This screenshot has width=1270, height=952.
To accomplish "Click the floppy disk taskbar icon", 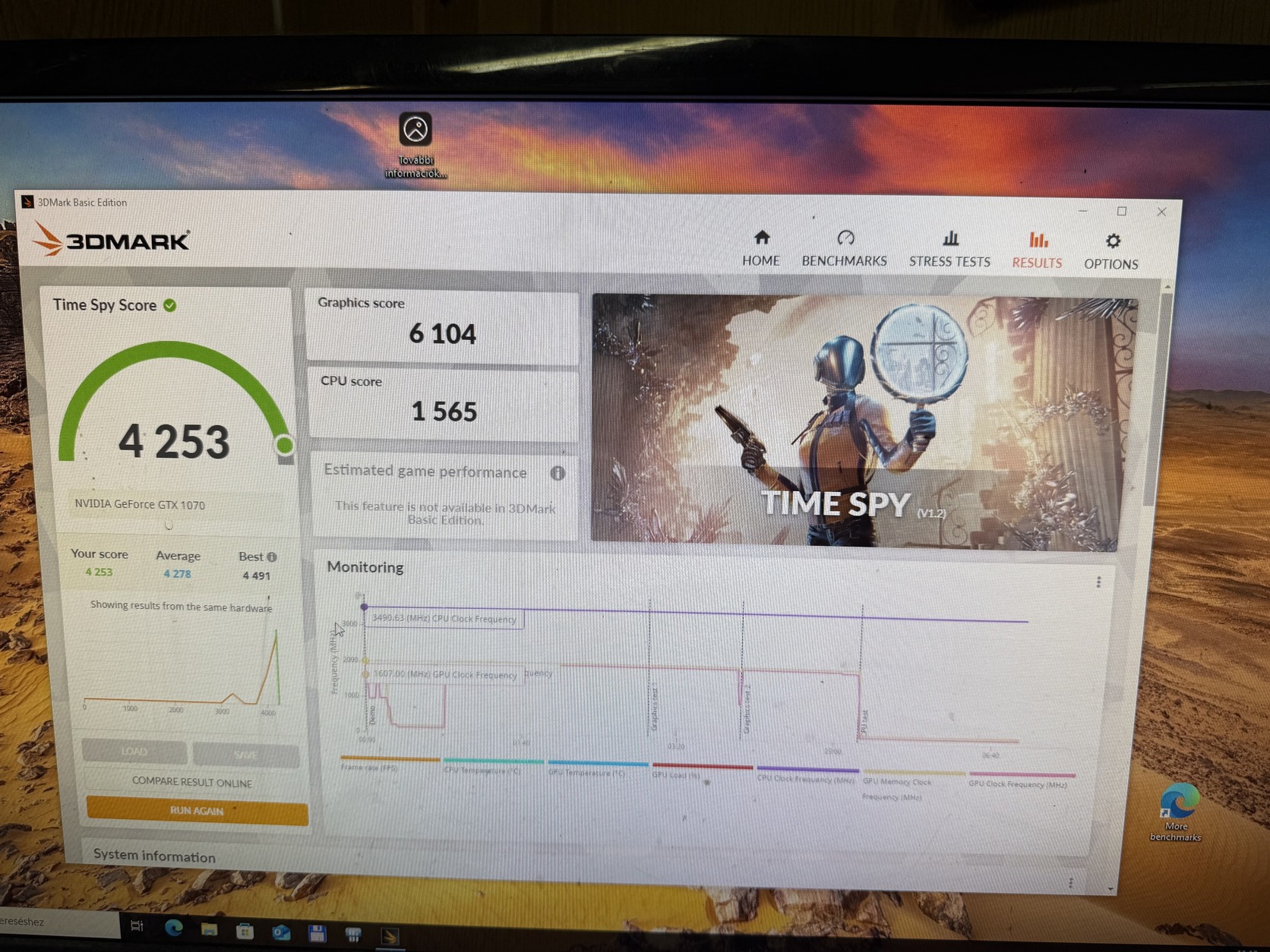I will pos(317,933).
